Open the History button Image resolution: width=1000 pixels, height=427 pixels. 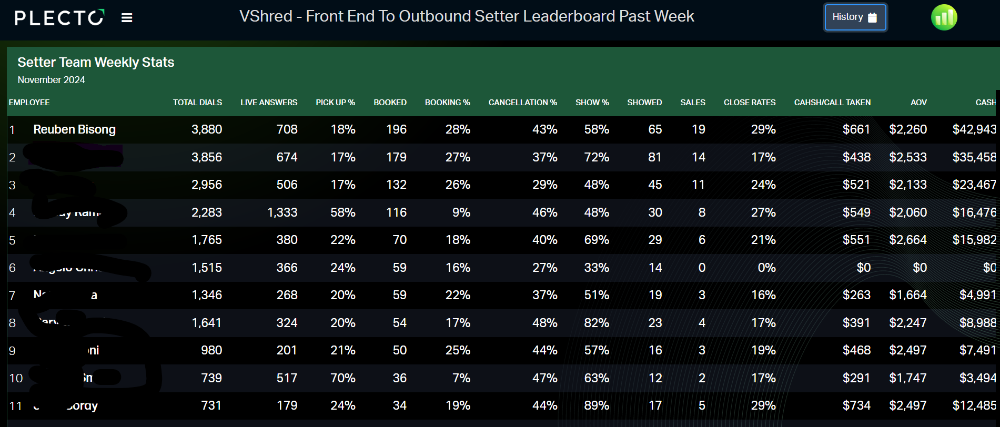click(x=855, y=17)
